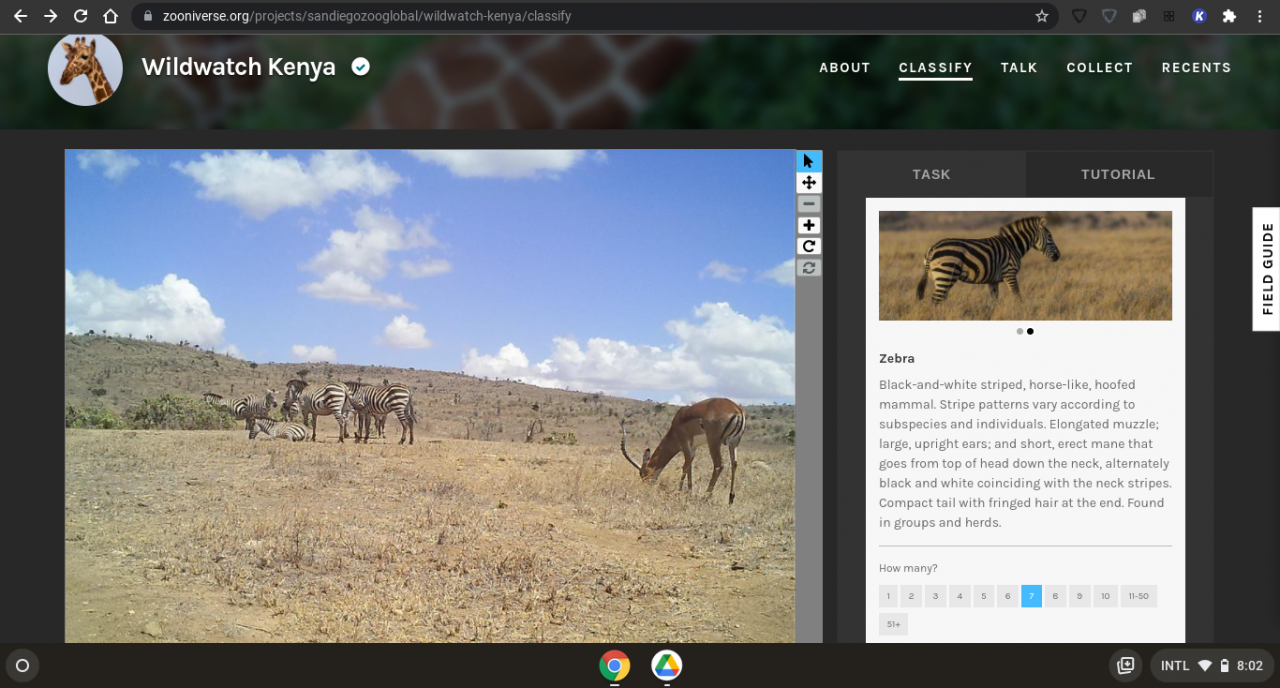Click the second shield extension icon
Image resolution: width=1280 pixels, height=688 pixels.
(1109, 16)
